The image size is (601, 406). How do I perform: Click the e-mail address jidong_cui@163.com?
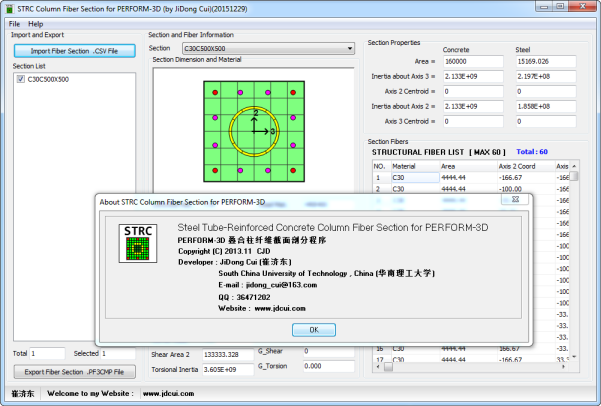coord(281,285)
